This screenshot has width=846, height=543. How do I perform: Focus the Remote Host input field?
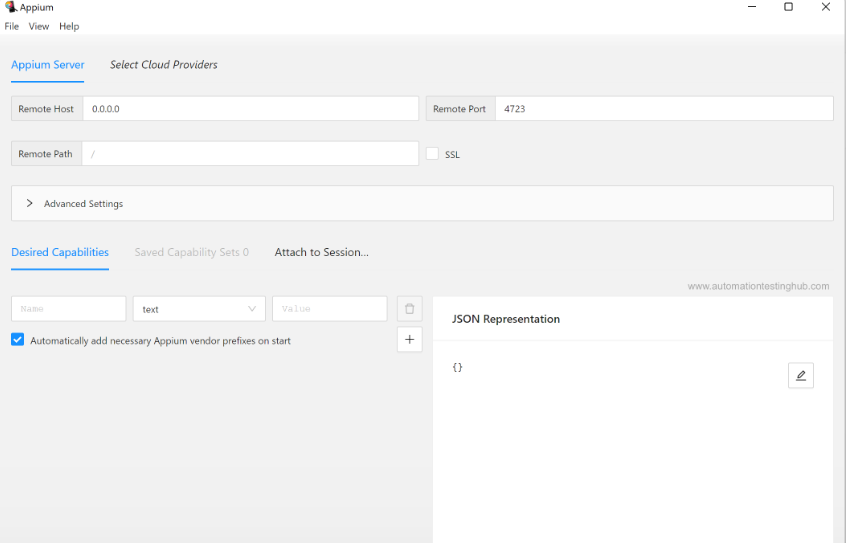251,108
